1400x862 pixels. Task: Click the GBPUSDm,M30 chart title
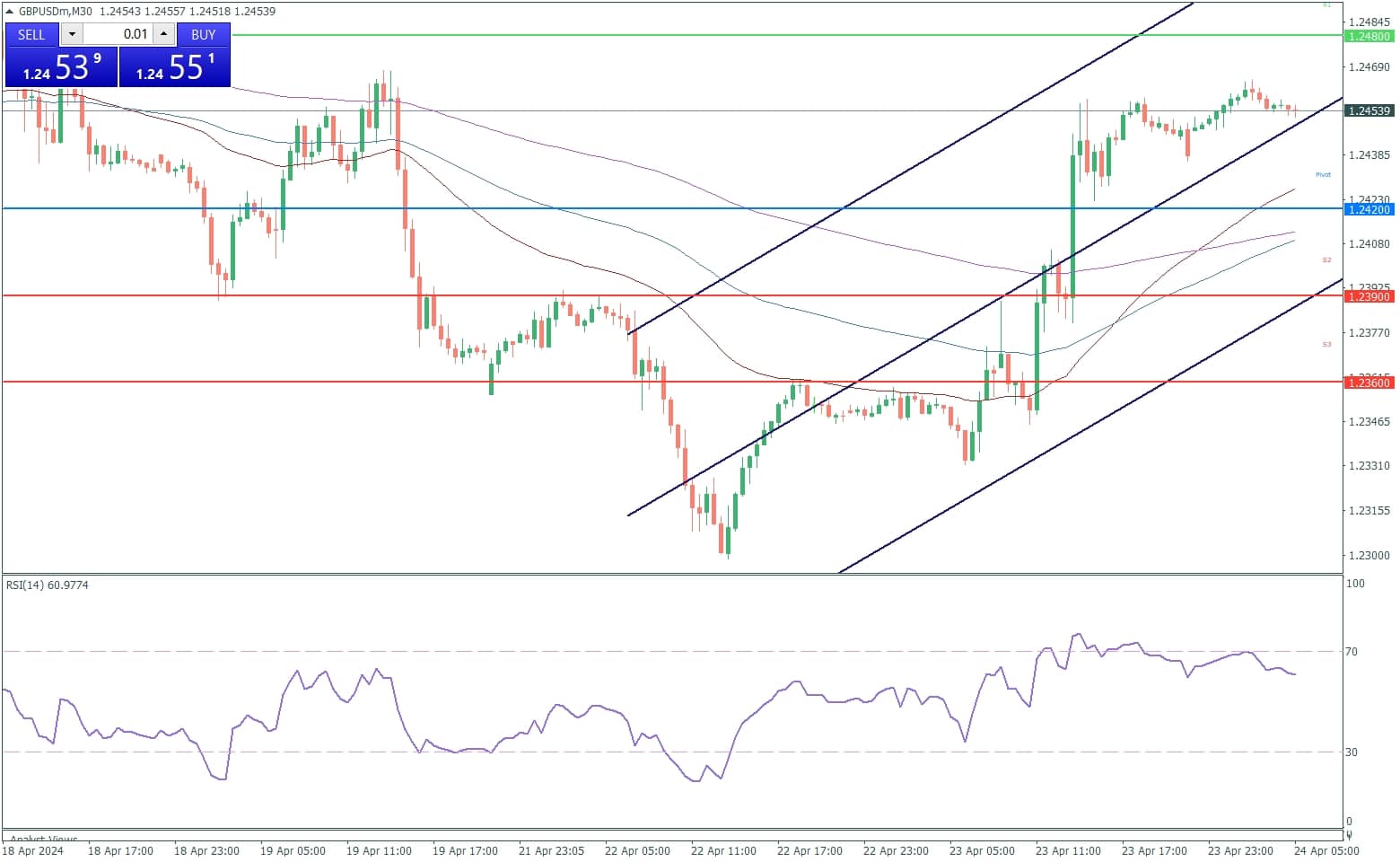point(57,12)
